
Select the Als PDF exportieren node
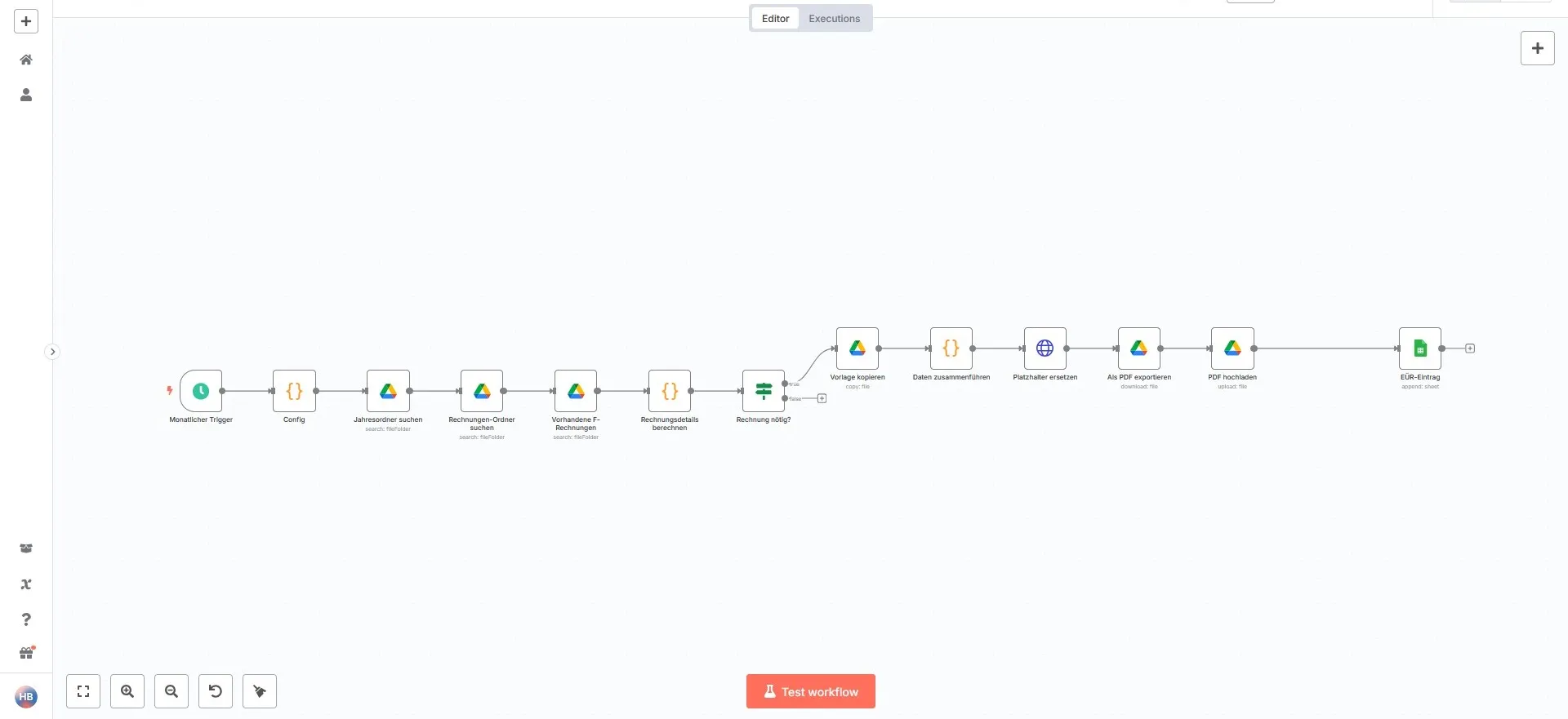click(x=1139, y=348)
